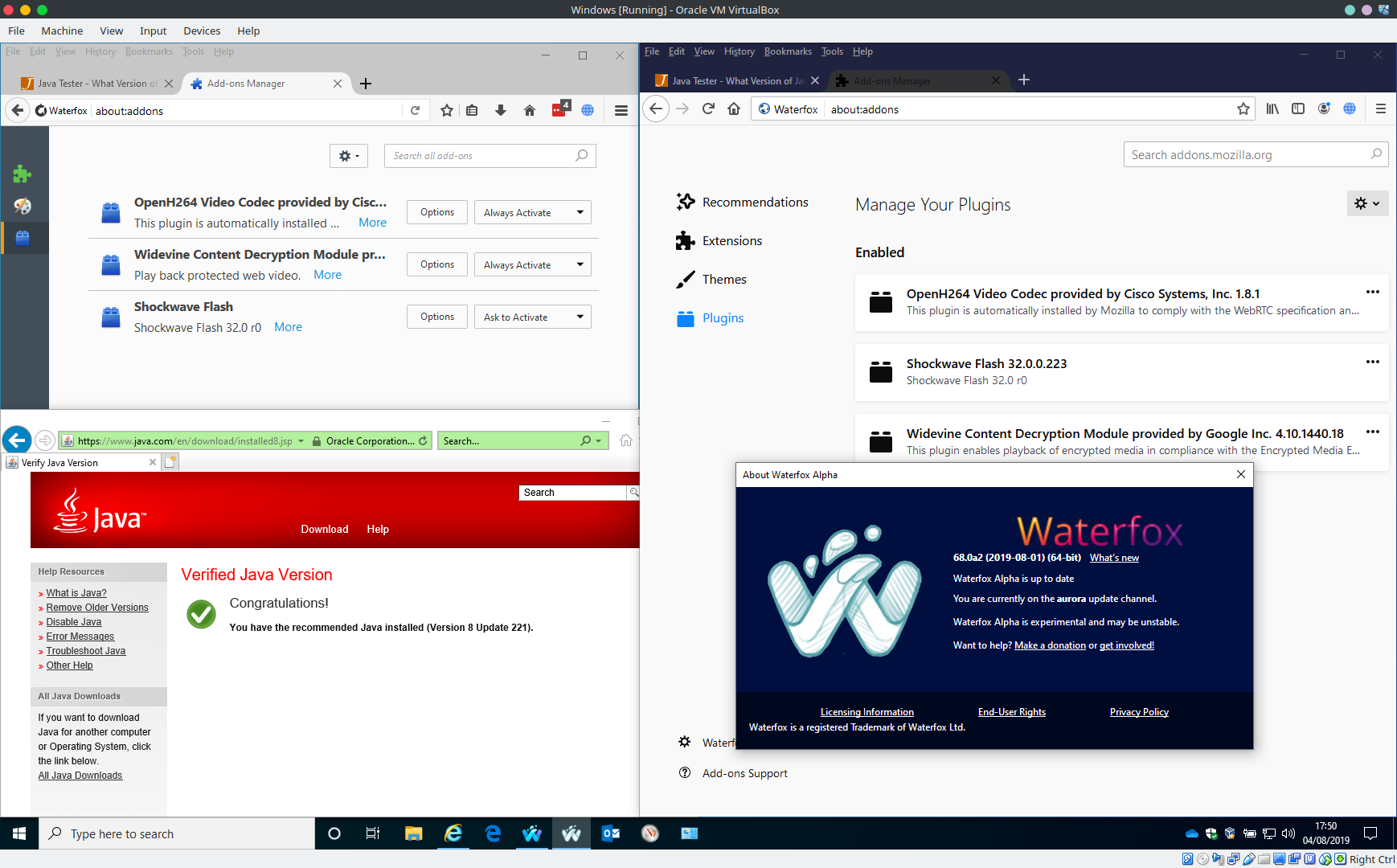Open Bookmarks menu in right Waterfox window
This screenshot has width=1397, height=868.
(788, 51)
